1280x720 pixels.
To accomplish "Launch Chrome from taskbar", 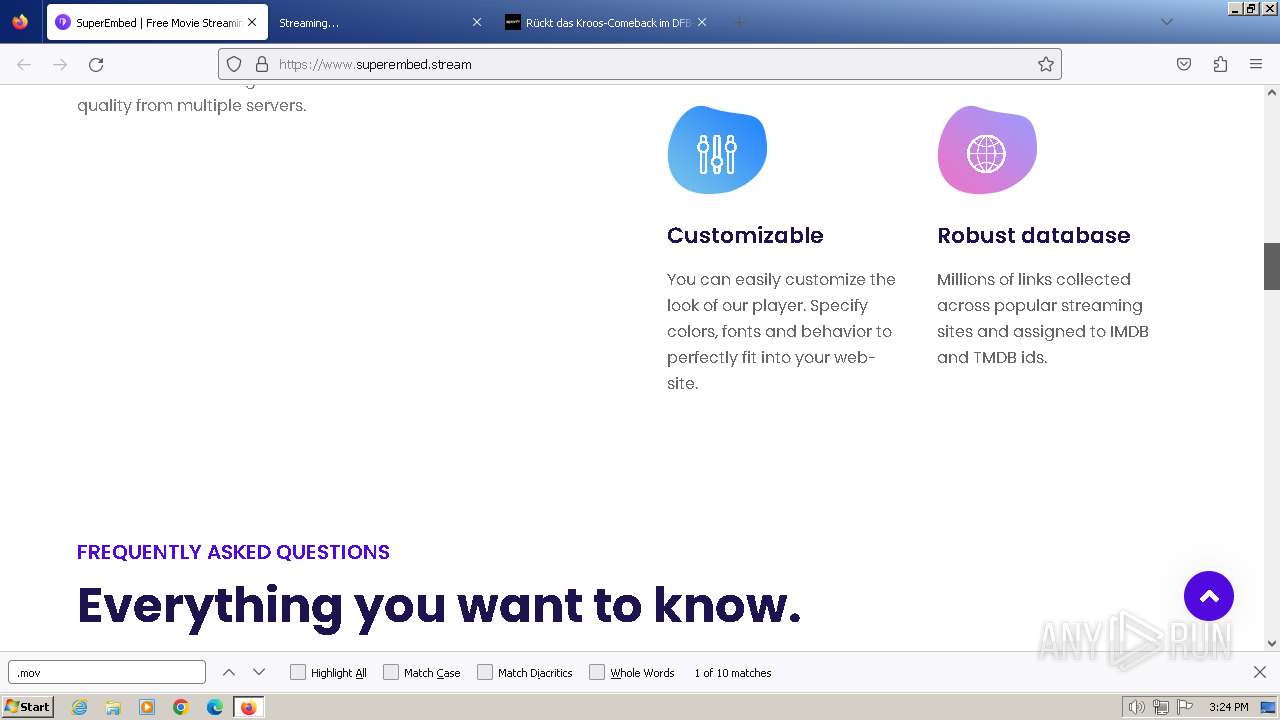I will point(181,707).
